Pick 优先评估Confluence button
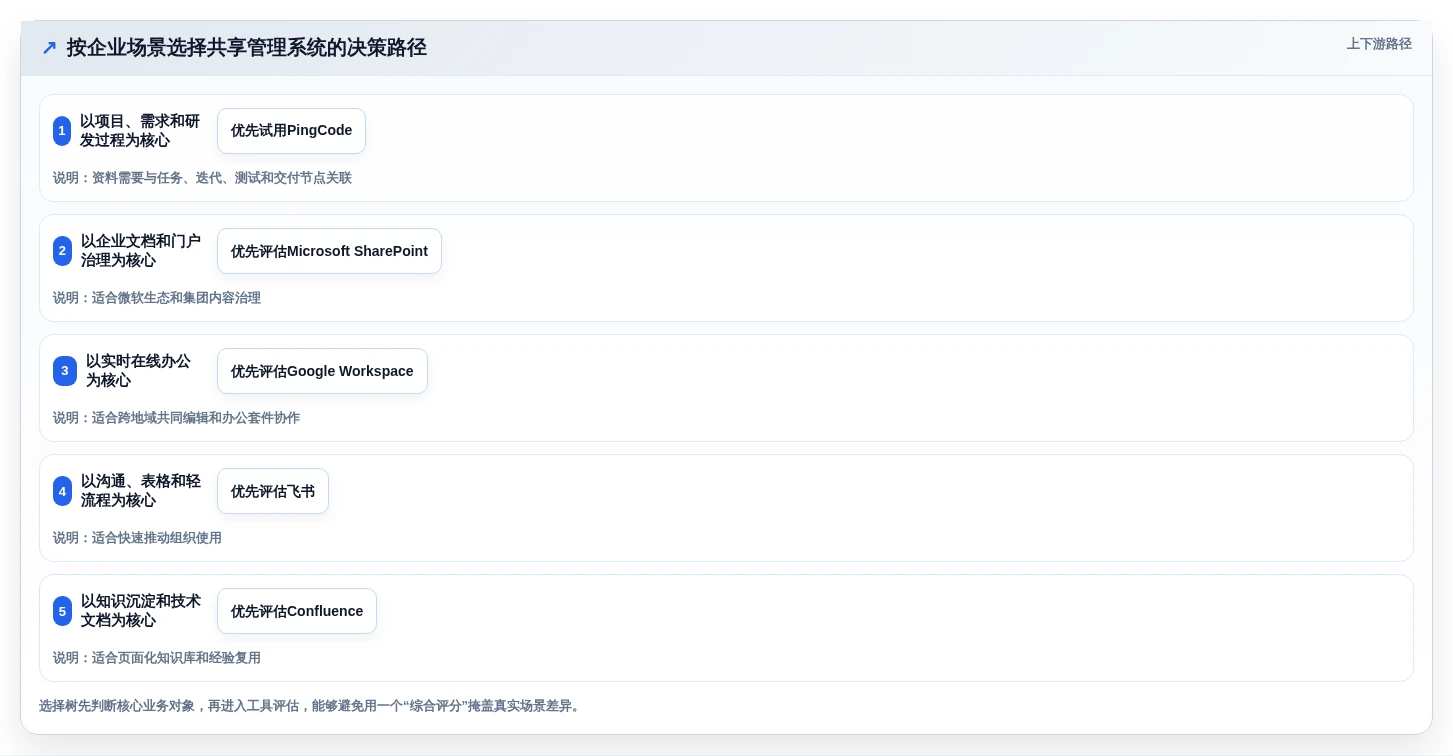Screen dimensions: 1453x756 pyautogui.click(x=297, y=611)
